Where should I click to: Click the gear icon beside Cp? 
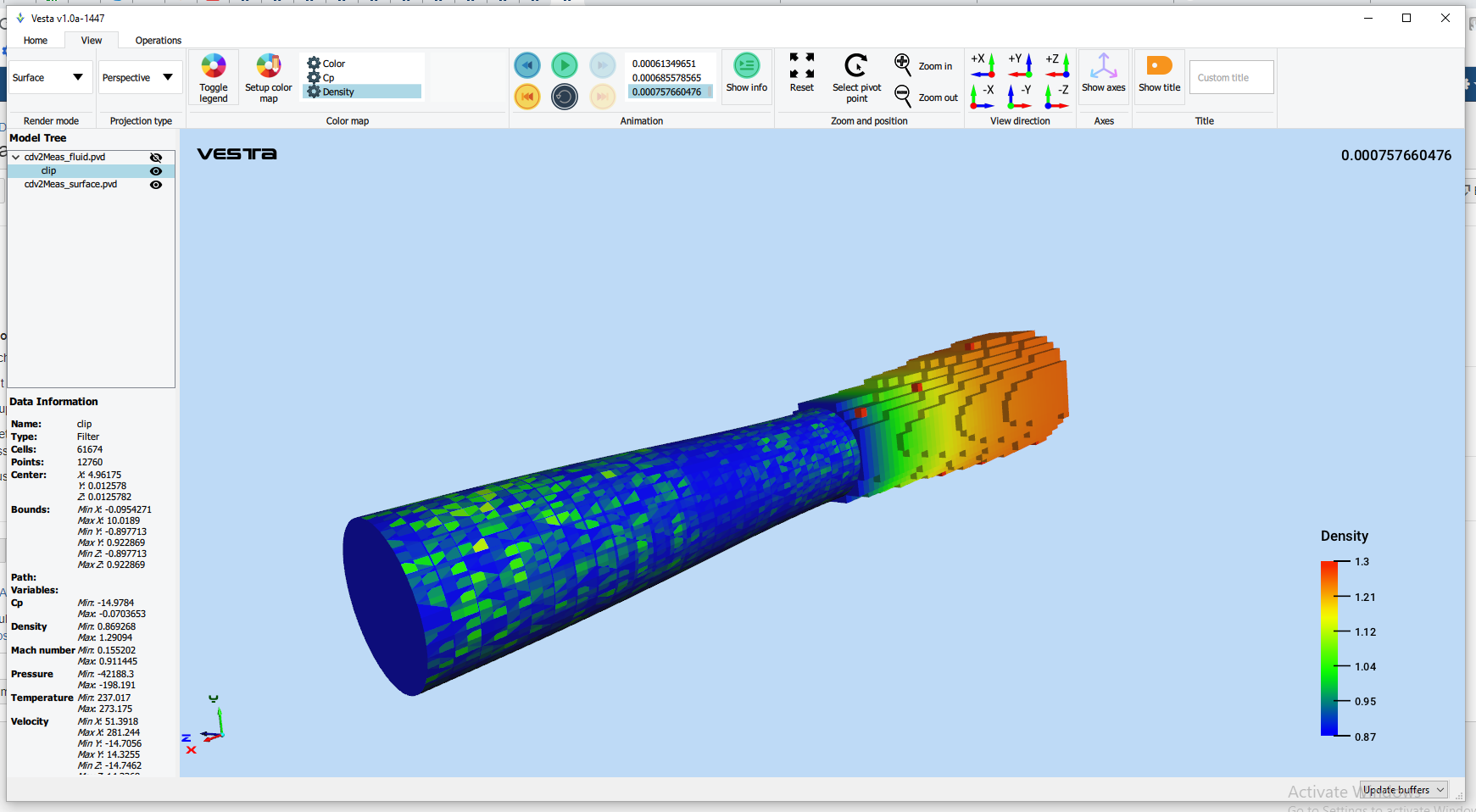click(314, 77)
